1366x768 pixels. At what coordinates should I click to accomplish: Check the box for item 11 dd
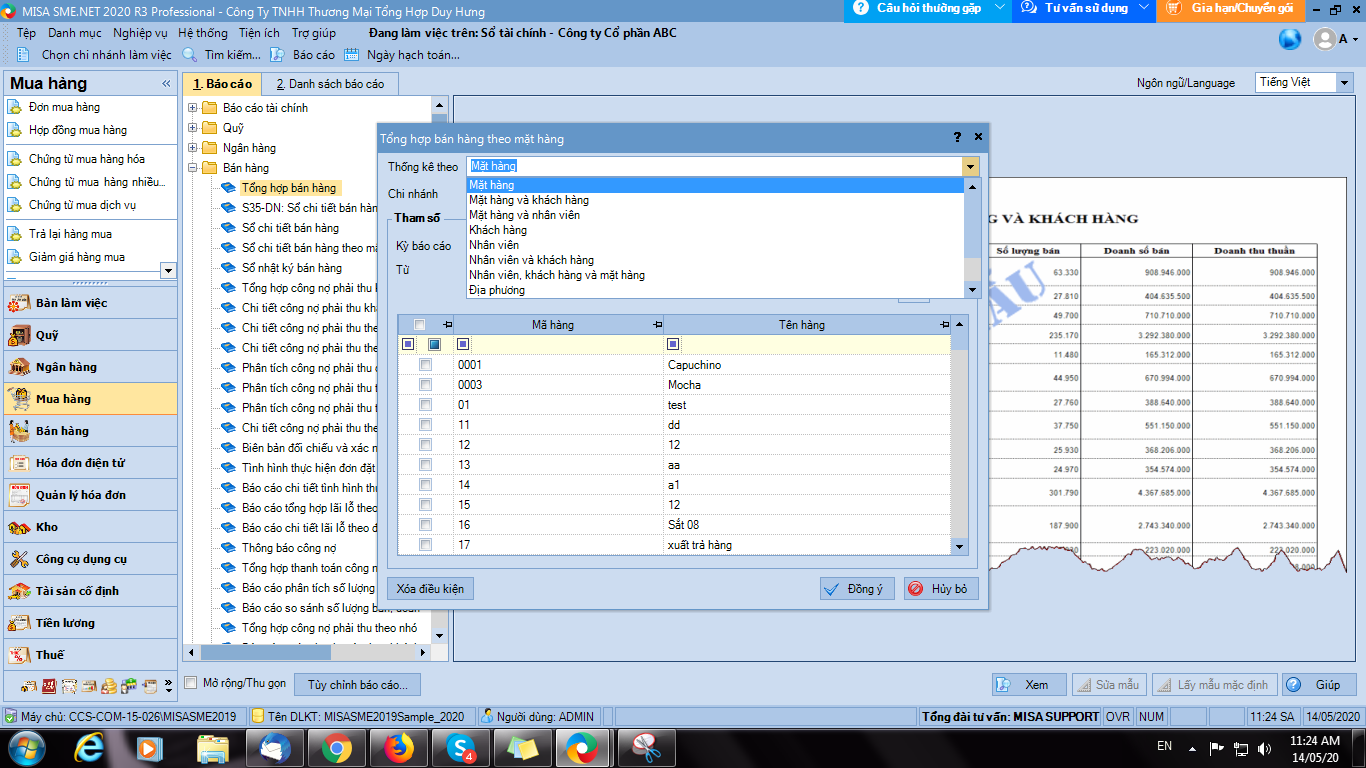[426, 425]
